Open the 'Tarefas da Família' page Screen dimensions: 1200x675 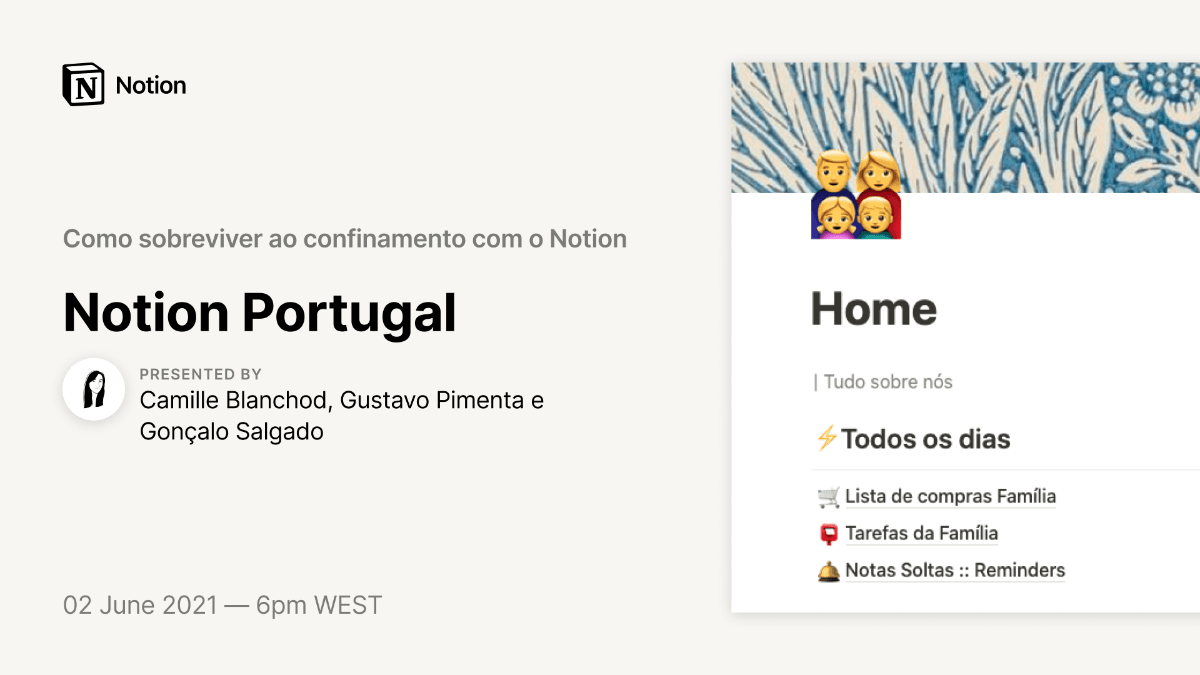coord(921,533)
